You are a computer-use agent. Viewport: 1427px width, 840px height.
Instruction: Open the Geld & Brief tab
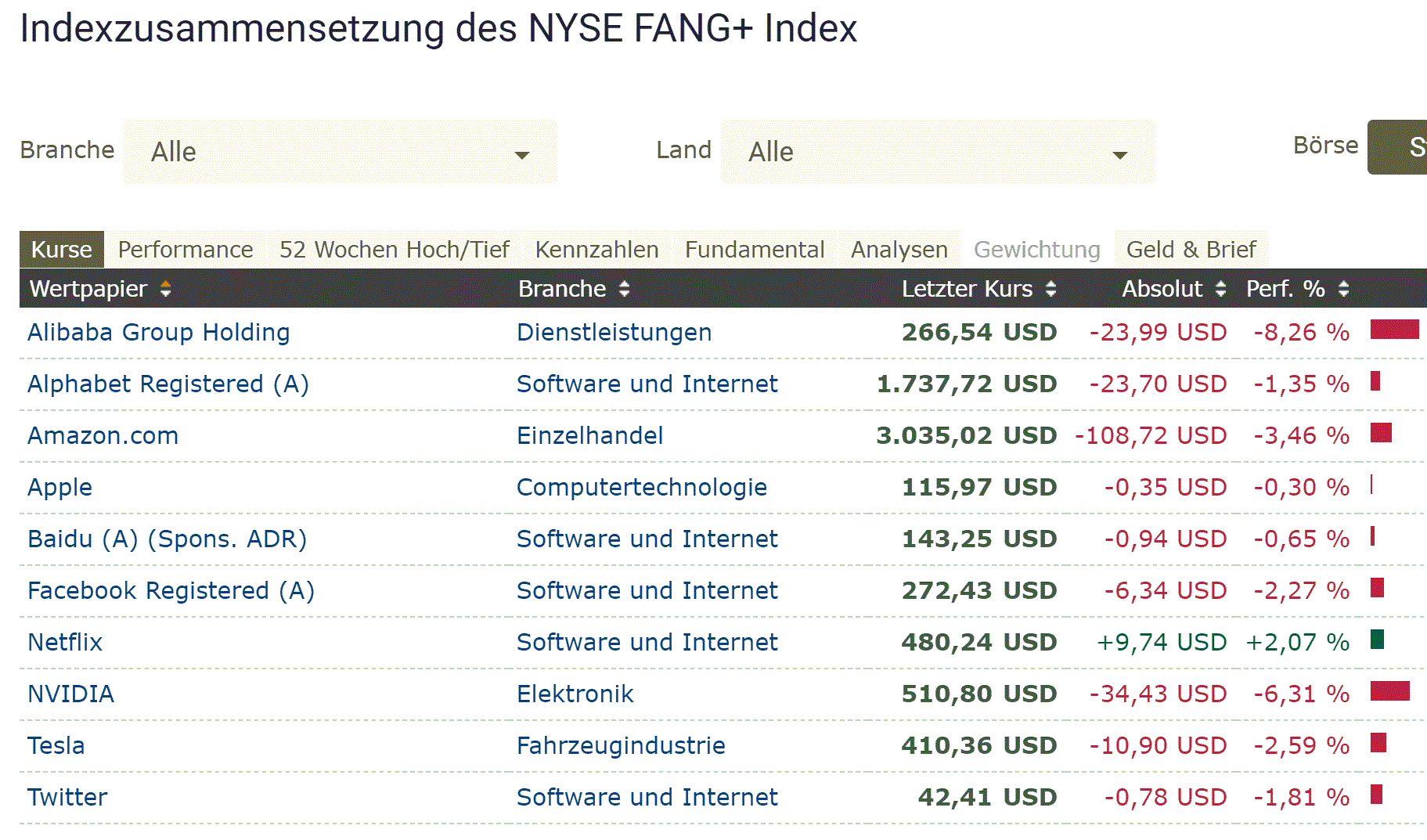click(x=1191, y=250)
